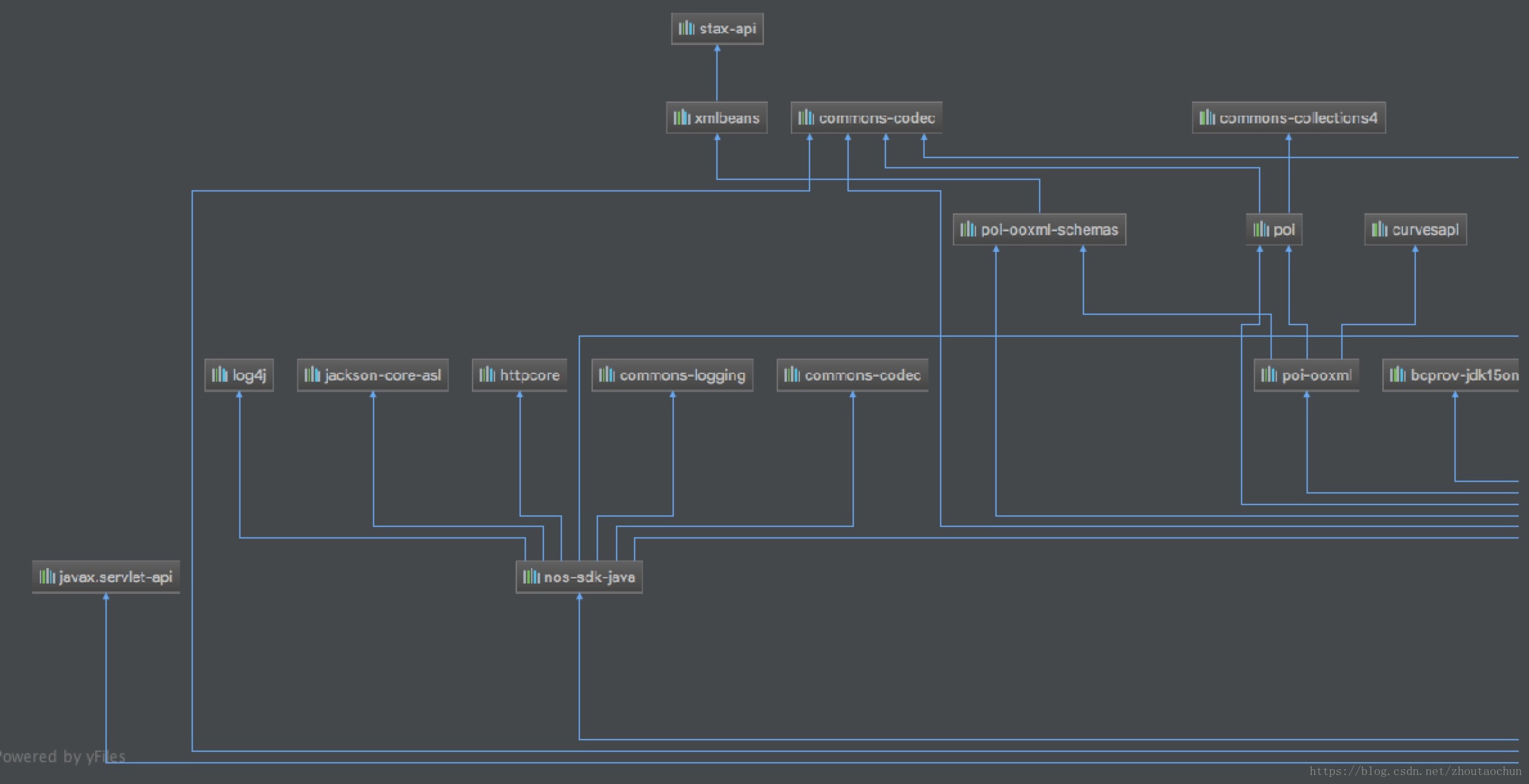Select the curvesapi dependency node
1529x784 pixels.
pyautogui.click(x=1415, y=229)
